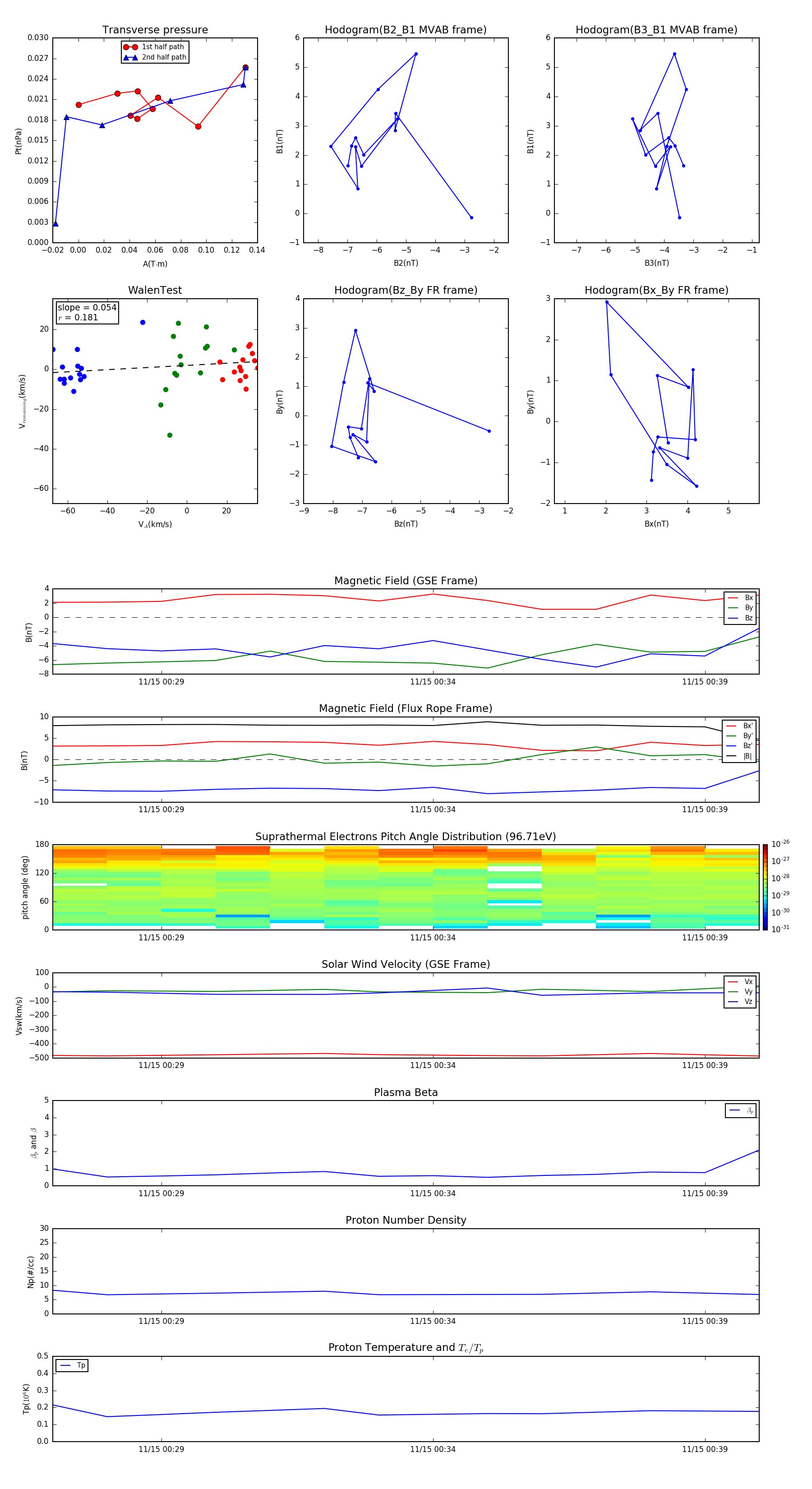This screenshot has width=812, height=1489.
Task: Click the "Hodogram(Bx_By FR frame)" title
Action: (656, 290)
